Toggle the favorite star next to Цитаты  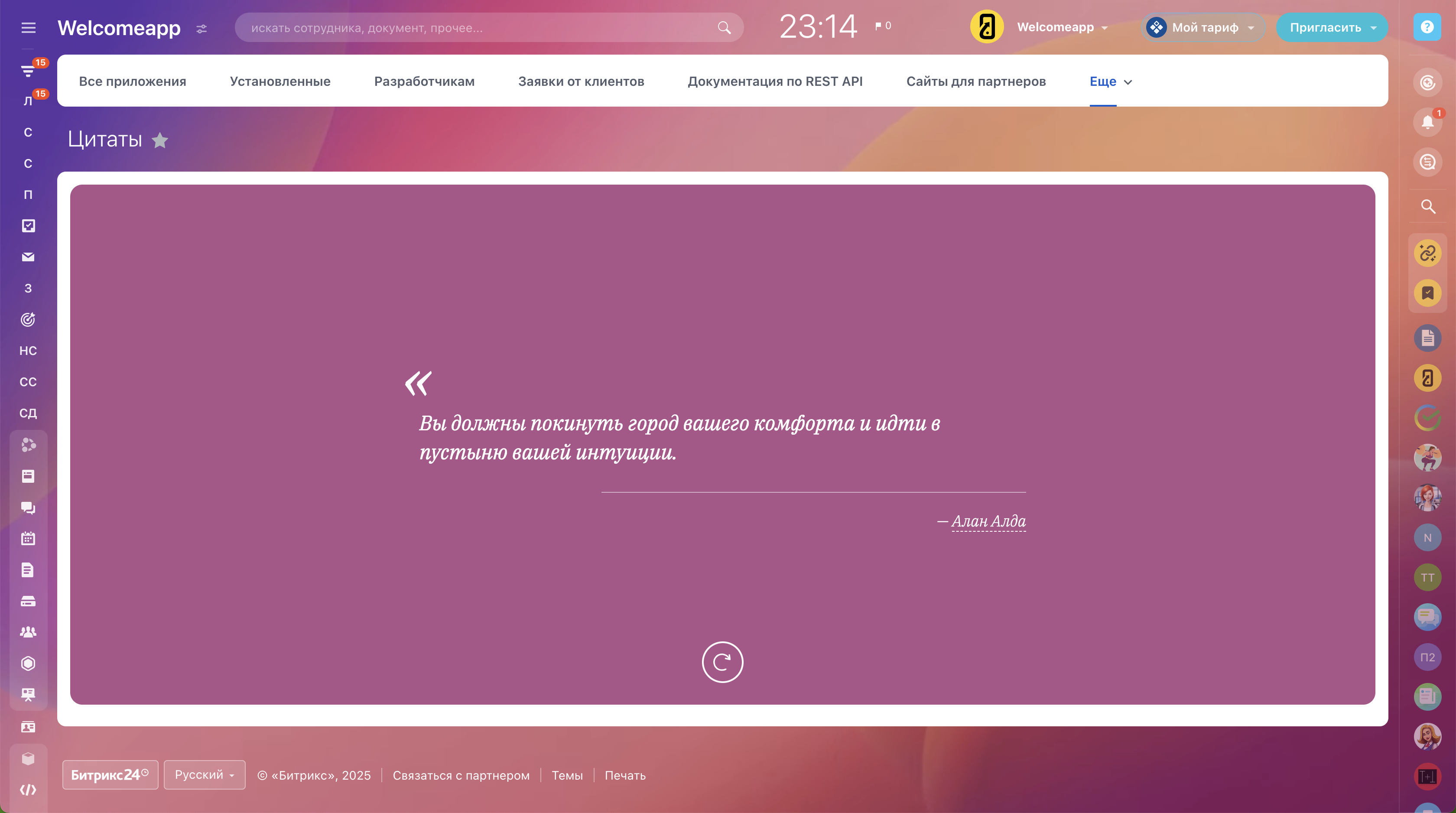click(160, 140)
